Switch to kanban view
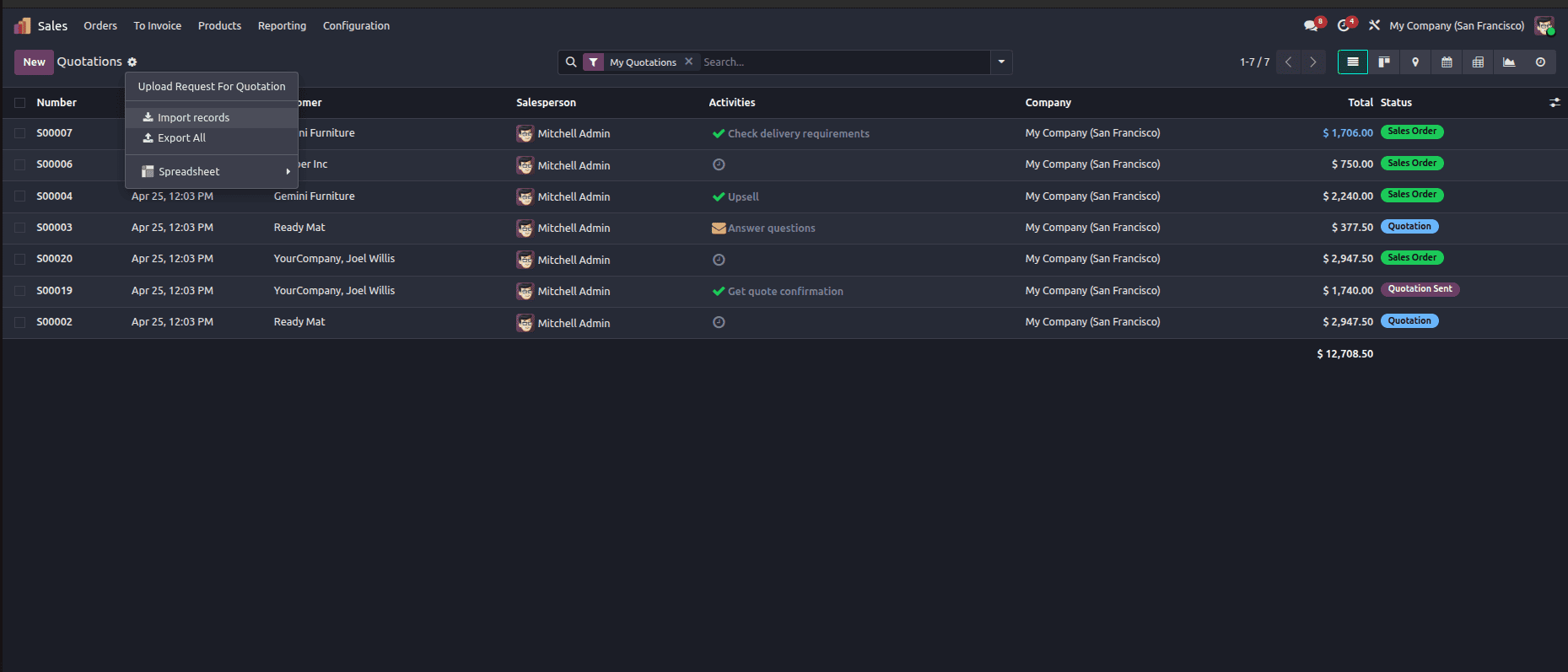 pos(1384,62)
